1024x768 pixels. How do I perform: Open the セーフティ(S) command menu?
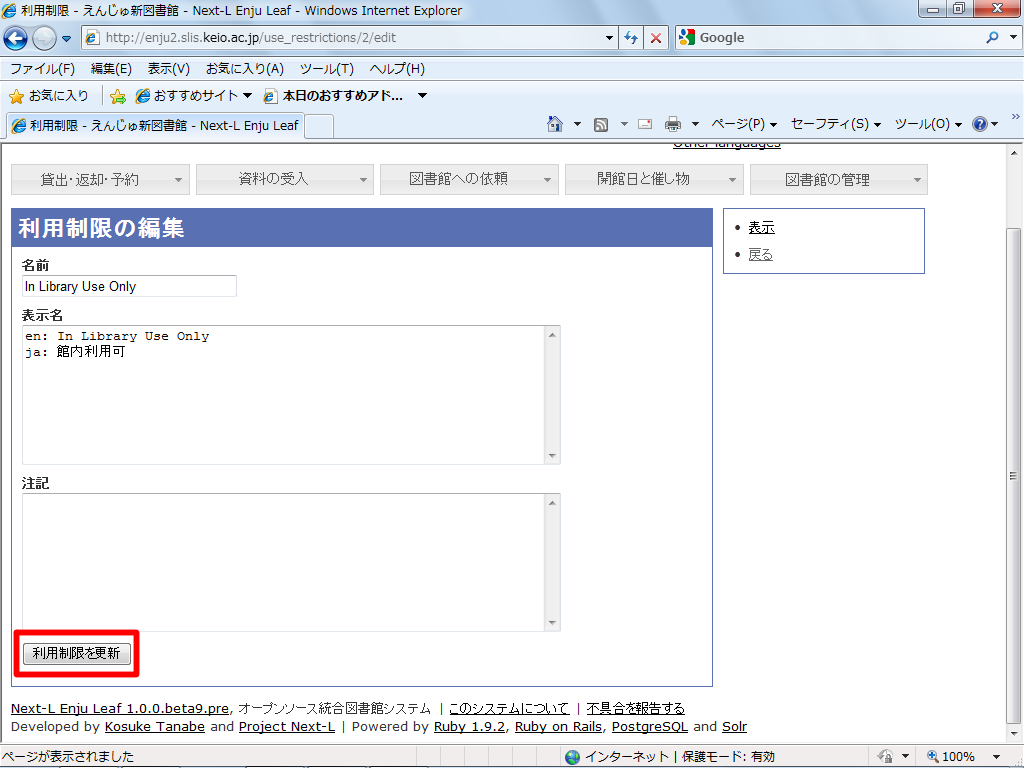(x=836, y=124)
